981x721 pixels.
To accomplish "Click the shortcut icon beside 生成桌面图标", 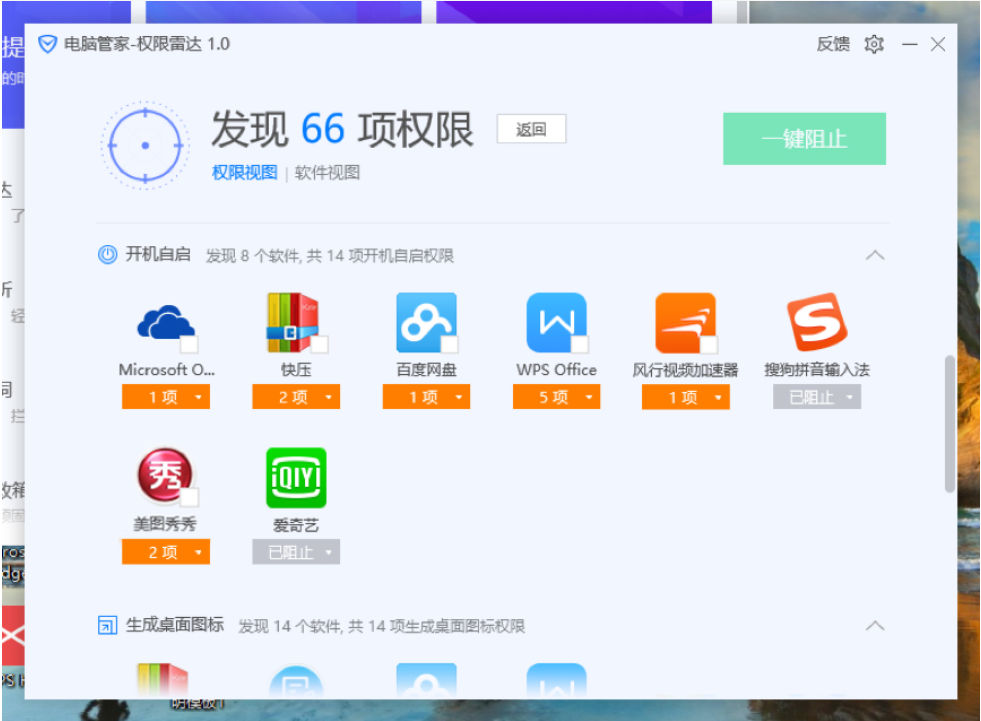I will coord(108,625).
